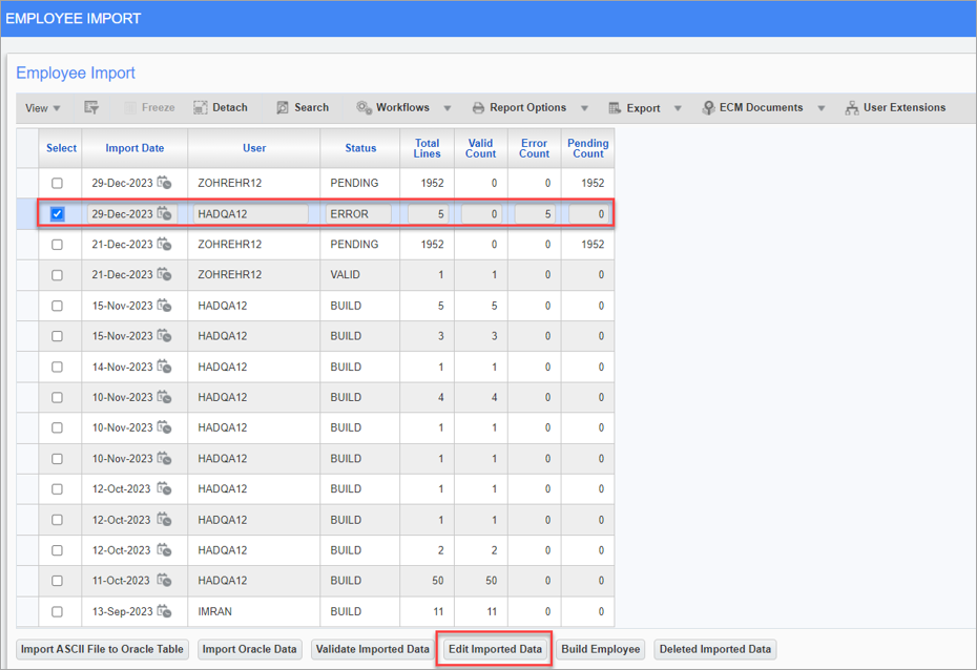Click the Search magnifier icon
The image size is (977, 670).
(x=282, y=108)
